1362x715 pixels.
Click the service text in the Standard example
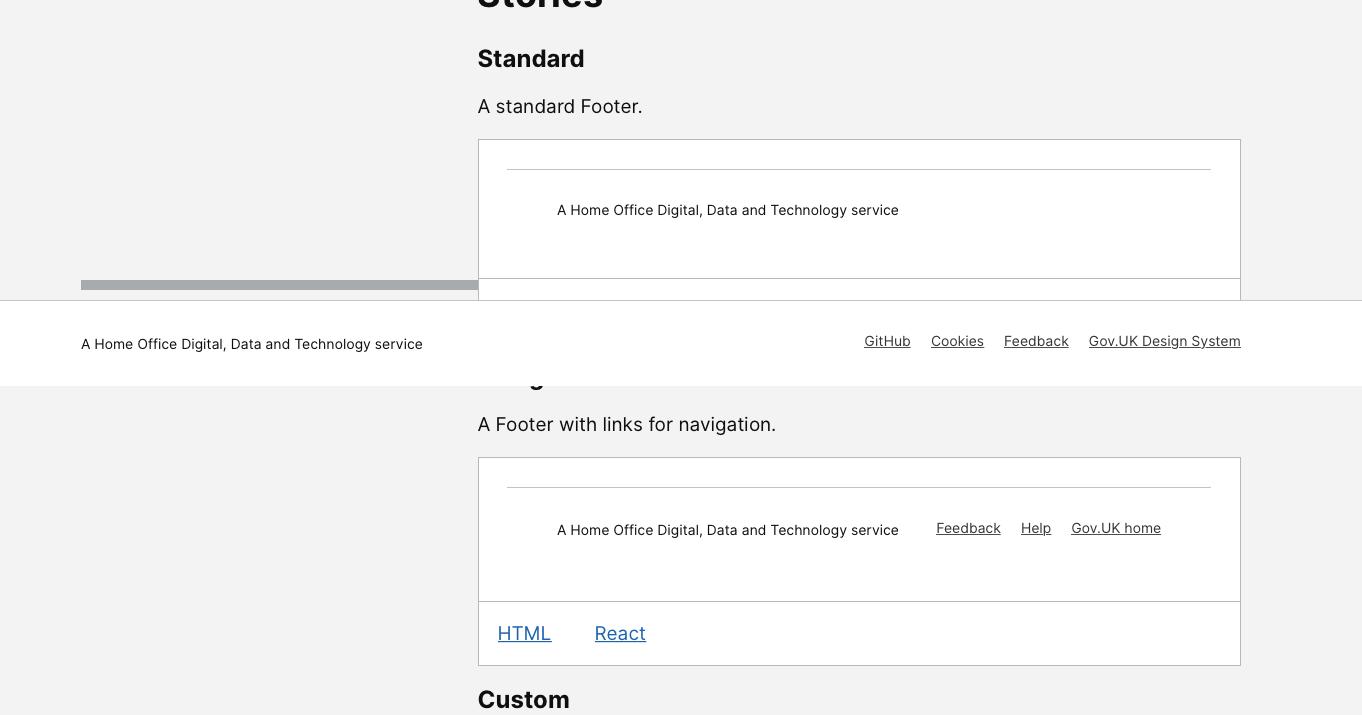tap(727, 210)
